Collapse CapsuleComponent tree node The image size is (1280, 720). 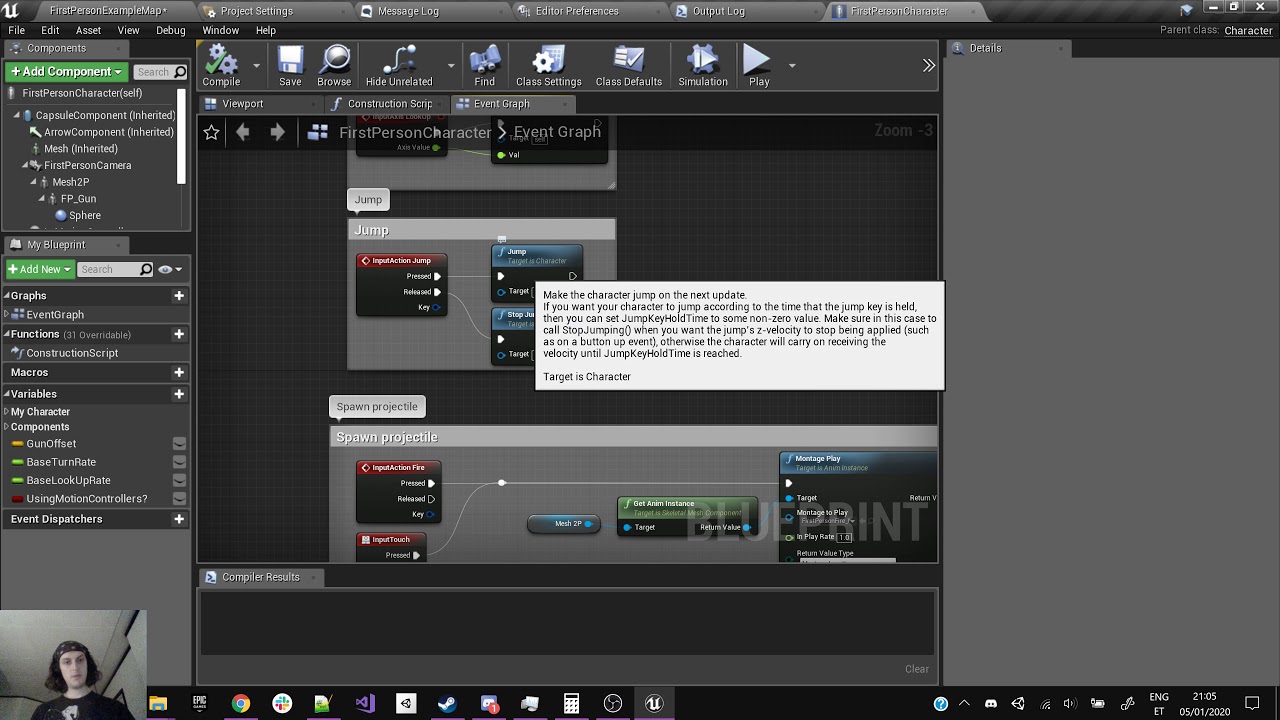(x=17, y=116)
